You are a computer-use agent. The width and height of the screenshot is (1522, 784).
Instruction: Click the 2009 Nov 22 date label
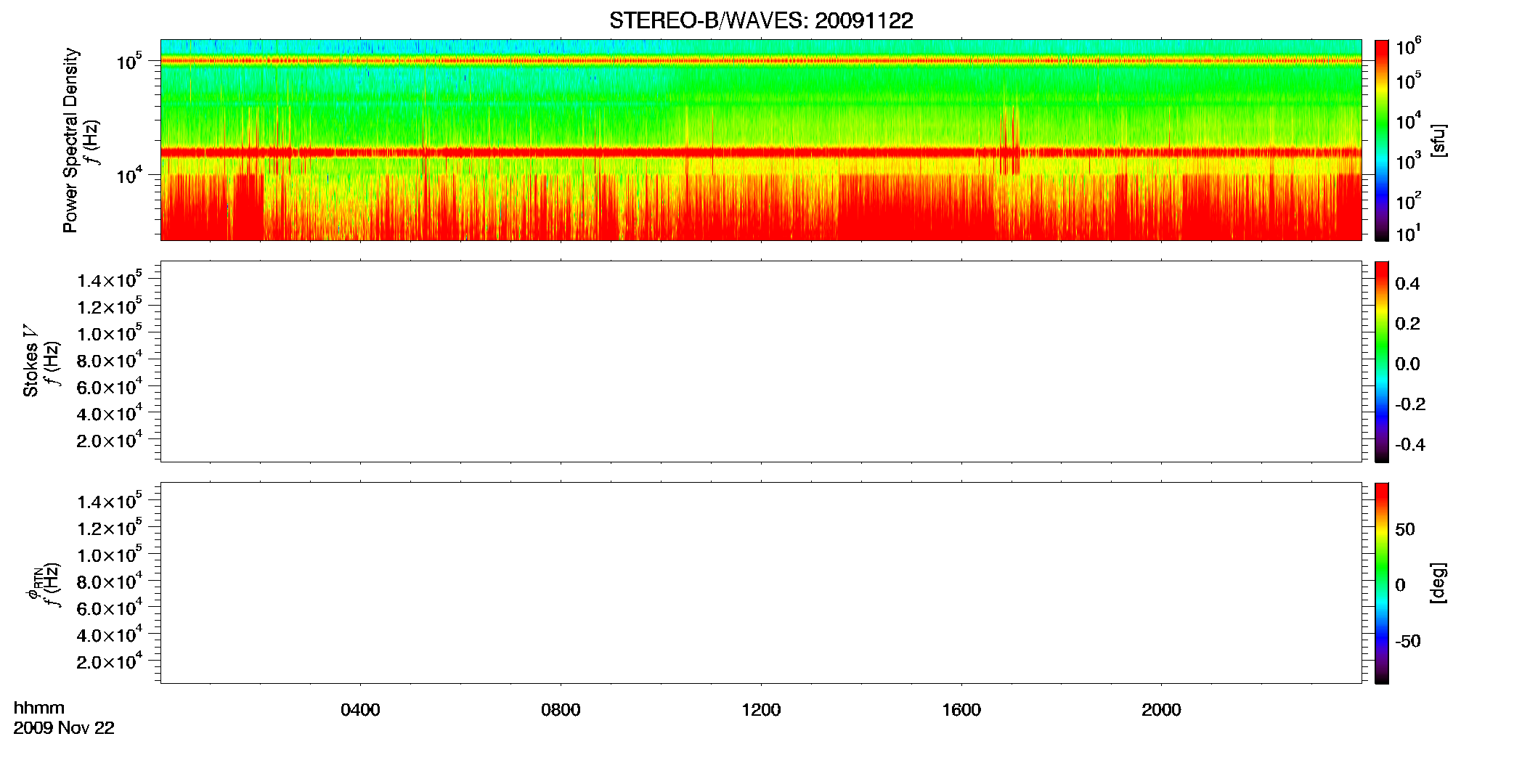coord(64,728)
